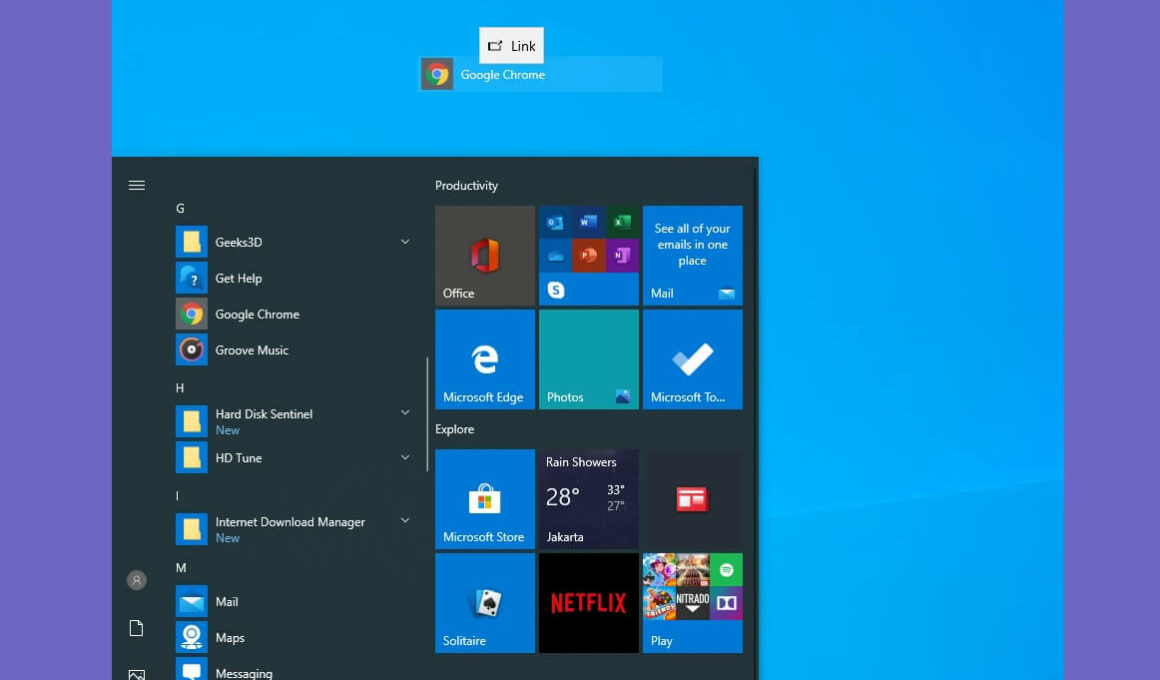Click the Maps app icon
1160x680 pixels.
pos(192,638)
